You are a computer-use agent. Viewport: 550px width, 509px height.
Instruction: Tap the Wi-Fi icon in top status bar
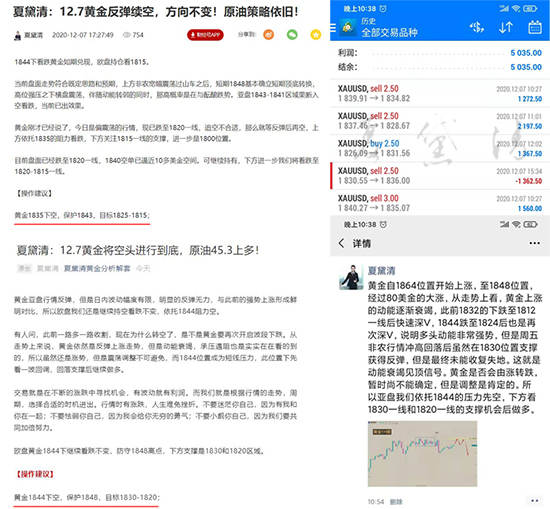point(516,8)
